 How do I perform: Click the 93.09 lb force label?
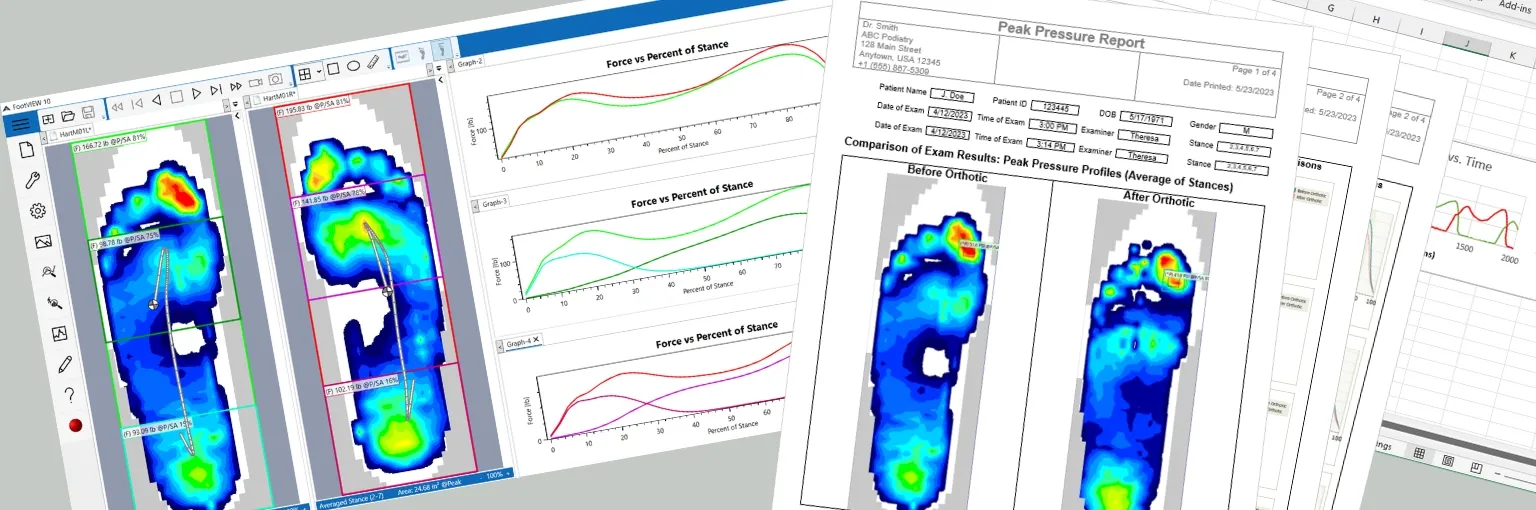(x=157, y=430)
